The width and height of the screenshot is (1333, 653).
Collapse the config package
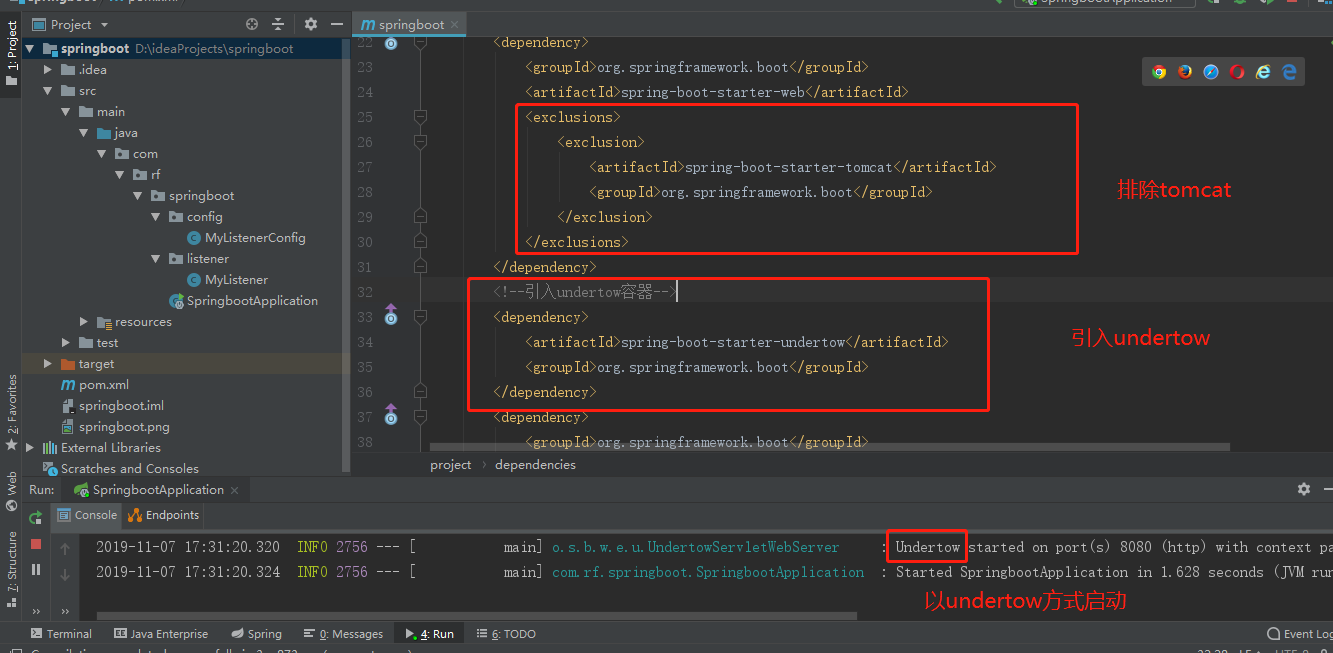coord(156,216)
